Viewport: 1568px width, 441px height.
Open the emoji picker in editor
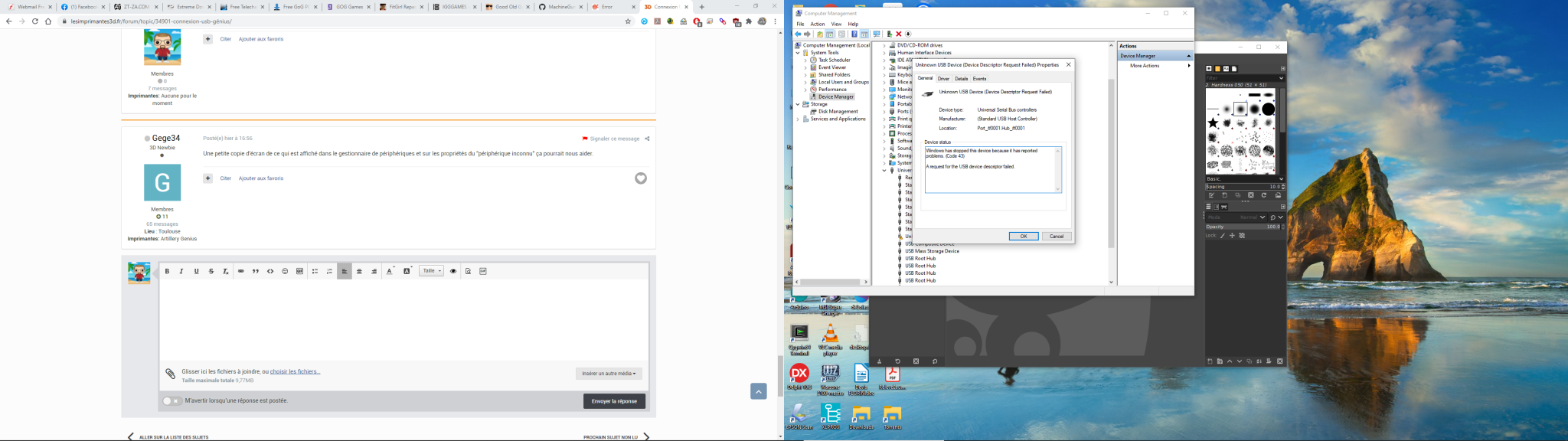(x=285, y=271)
